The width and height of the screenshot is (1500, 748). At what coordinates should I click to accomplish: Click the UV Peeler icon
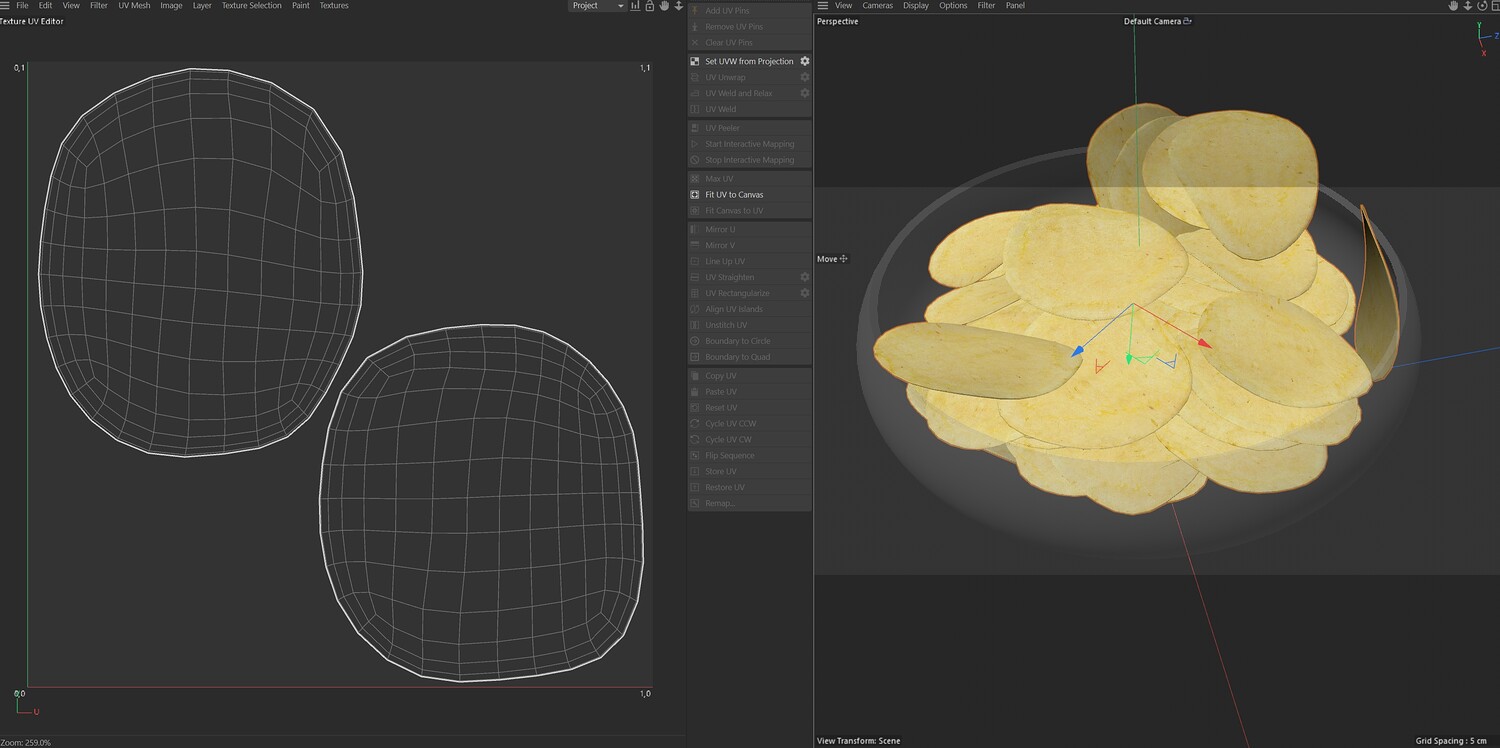tap(695, 128)
